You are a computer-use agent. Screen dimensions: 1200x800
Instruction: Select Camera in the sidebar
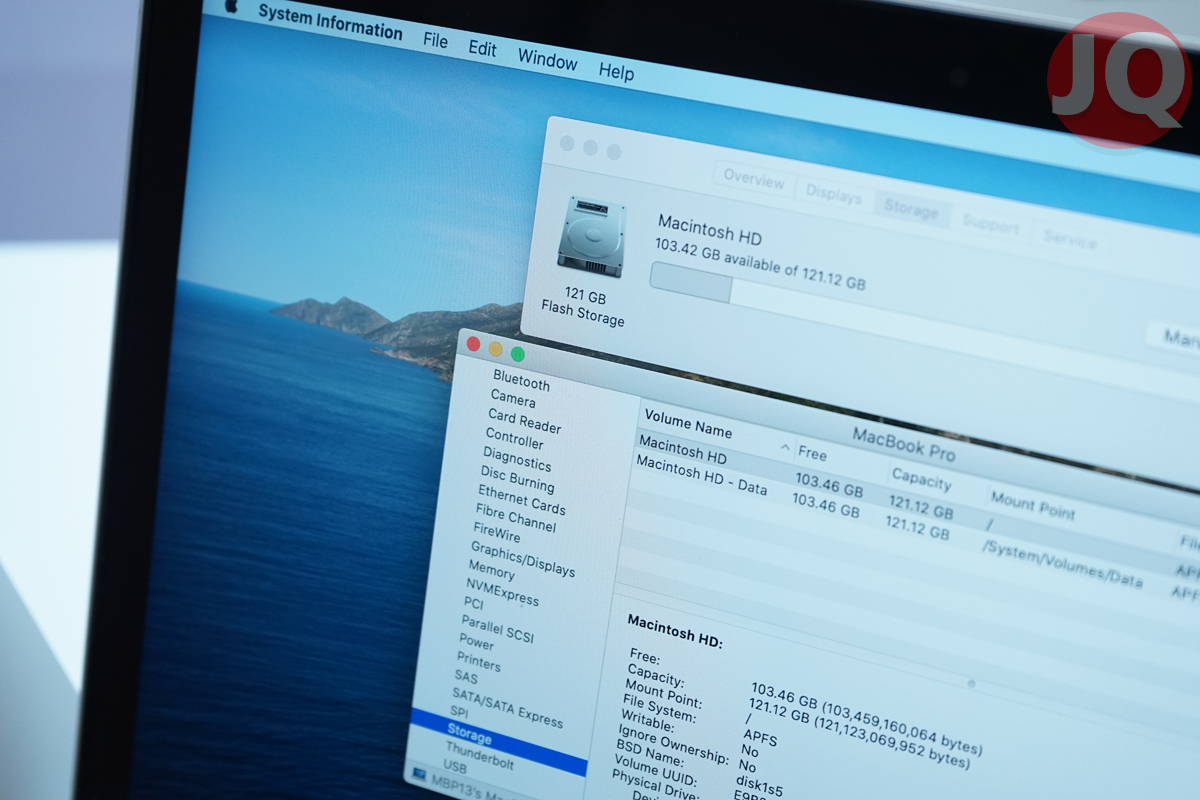[512, 400]
